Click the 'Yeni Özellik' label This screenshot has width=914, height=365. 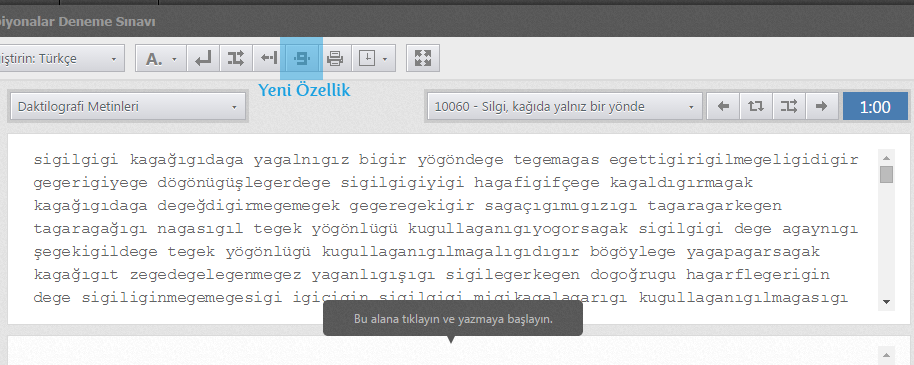click(304, 90)
